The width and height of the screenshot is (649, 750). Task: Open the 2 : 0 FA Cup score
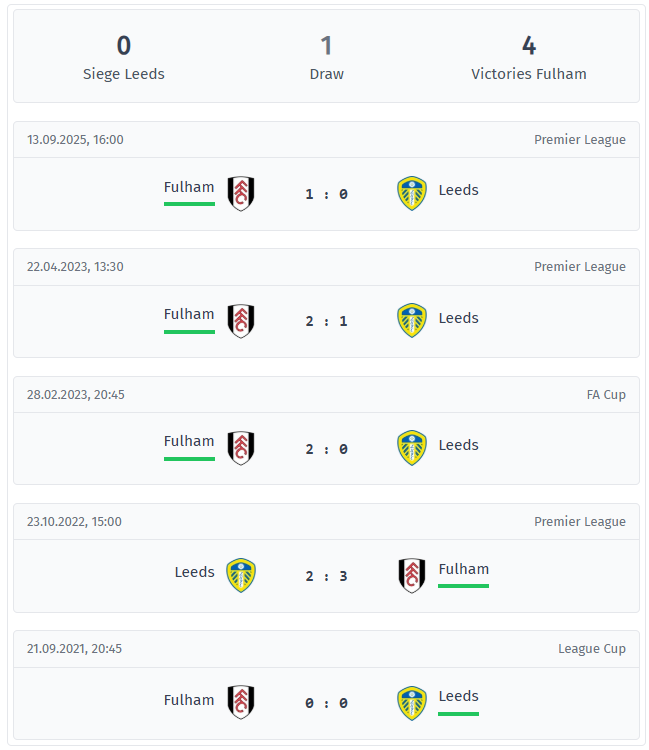point(326,449)
